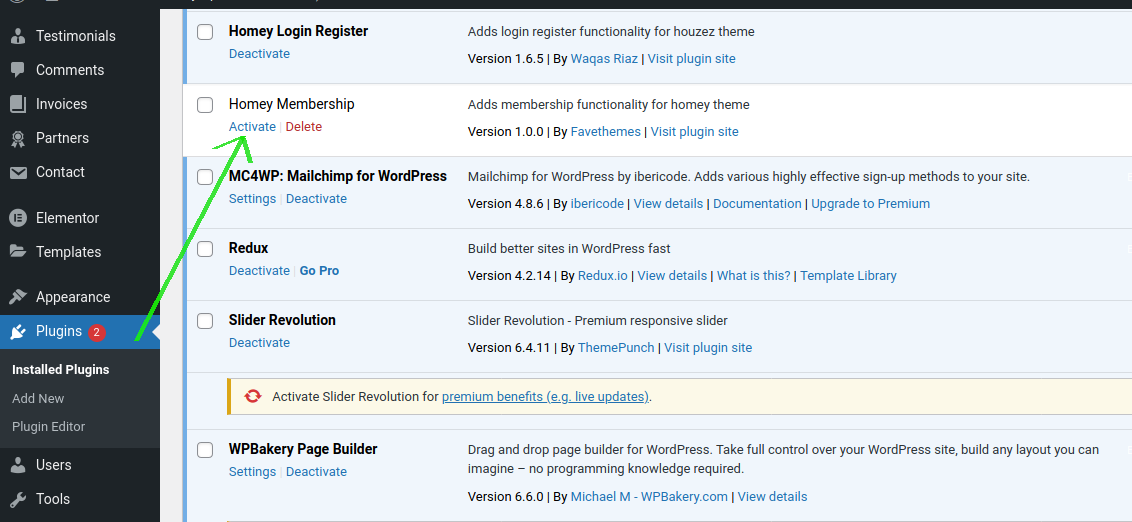Visit plugin site for Homey Membership
The image size is (1132, 522).
click(x=695, y=132)
